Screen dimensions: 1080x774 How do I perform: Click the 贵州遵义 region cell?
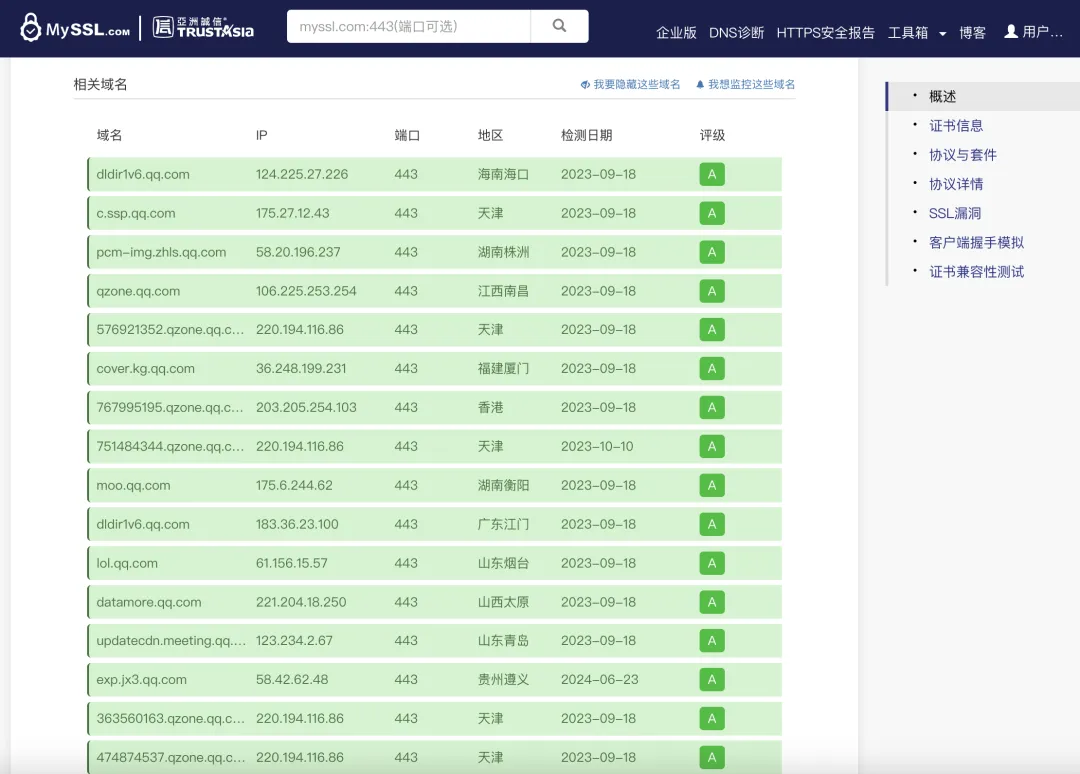point(503,680)
